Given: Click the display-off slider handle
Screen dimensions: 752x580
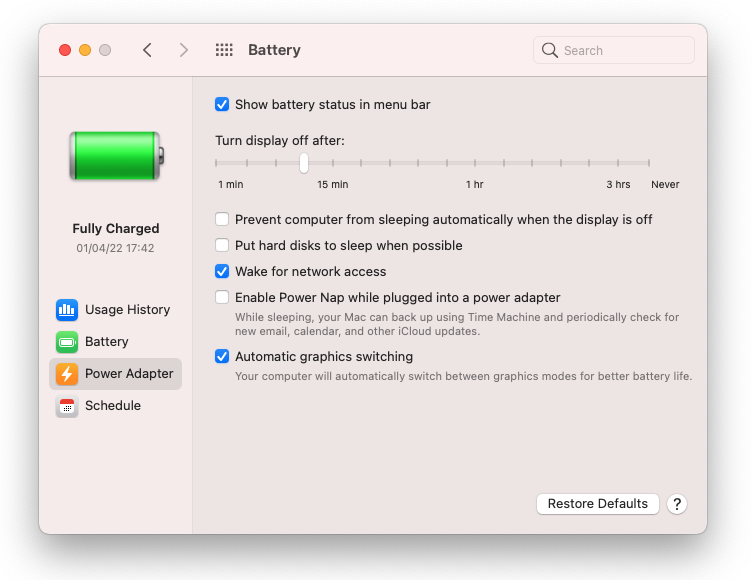Looking at the screenshot, I should click(x=303, y=163).
